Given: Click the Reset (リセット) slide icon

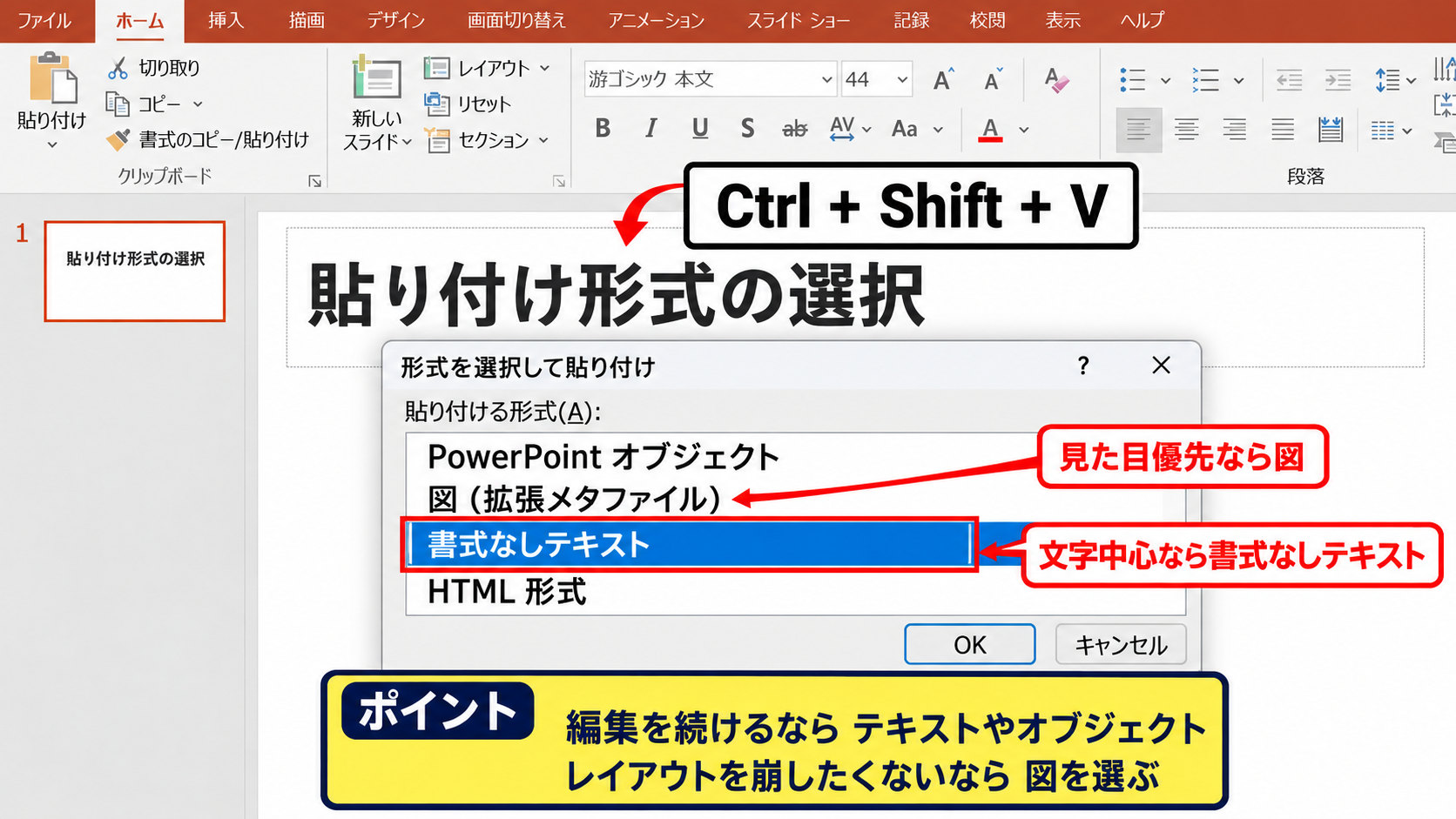Looking at the screenshot, I should click(436, 104).
